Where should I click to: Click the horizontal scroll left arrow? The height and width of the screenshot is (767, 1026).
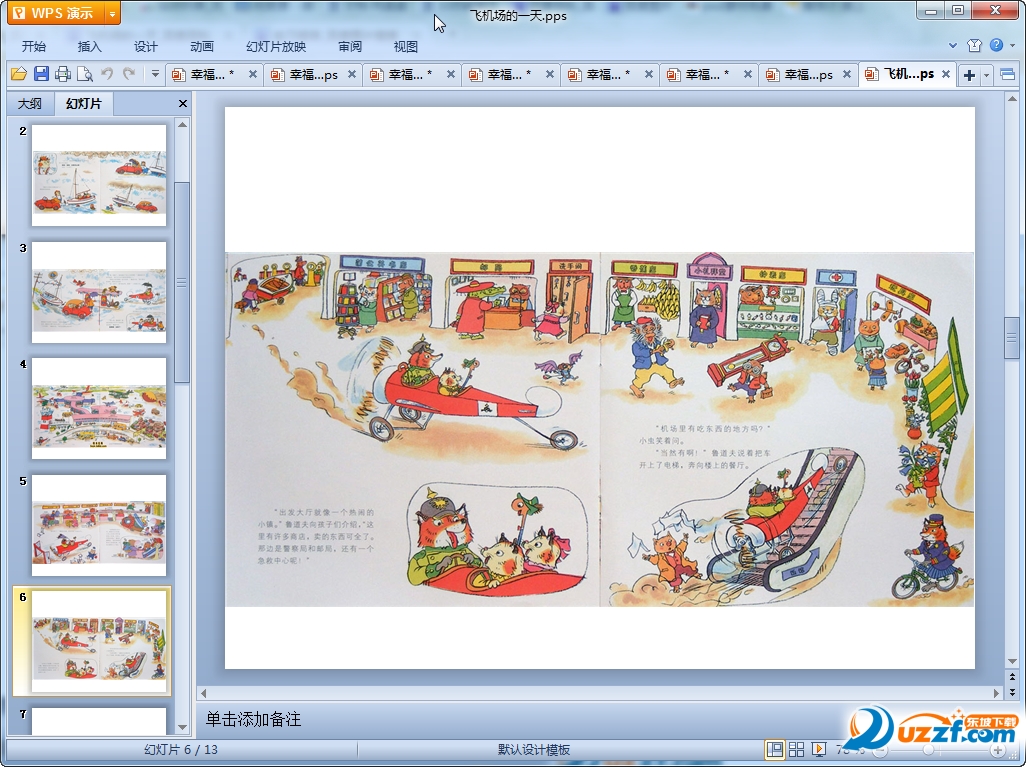203,693
